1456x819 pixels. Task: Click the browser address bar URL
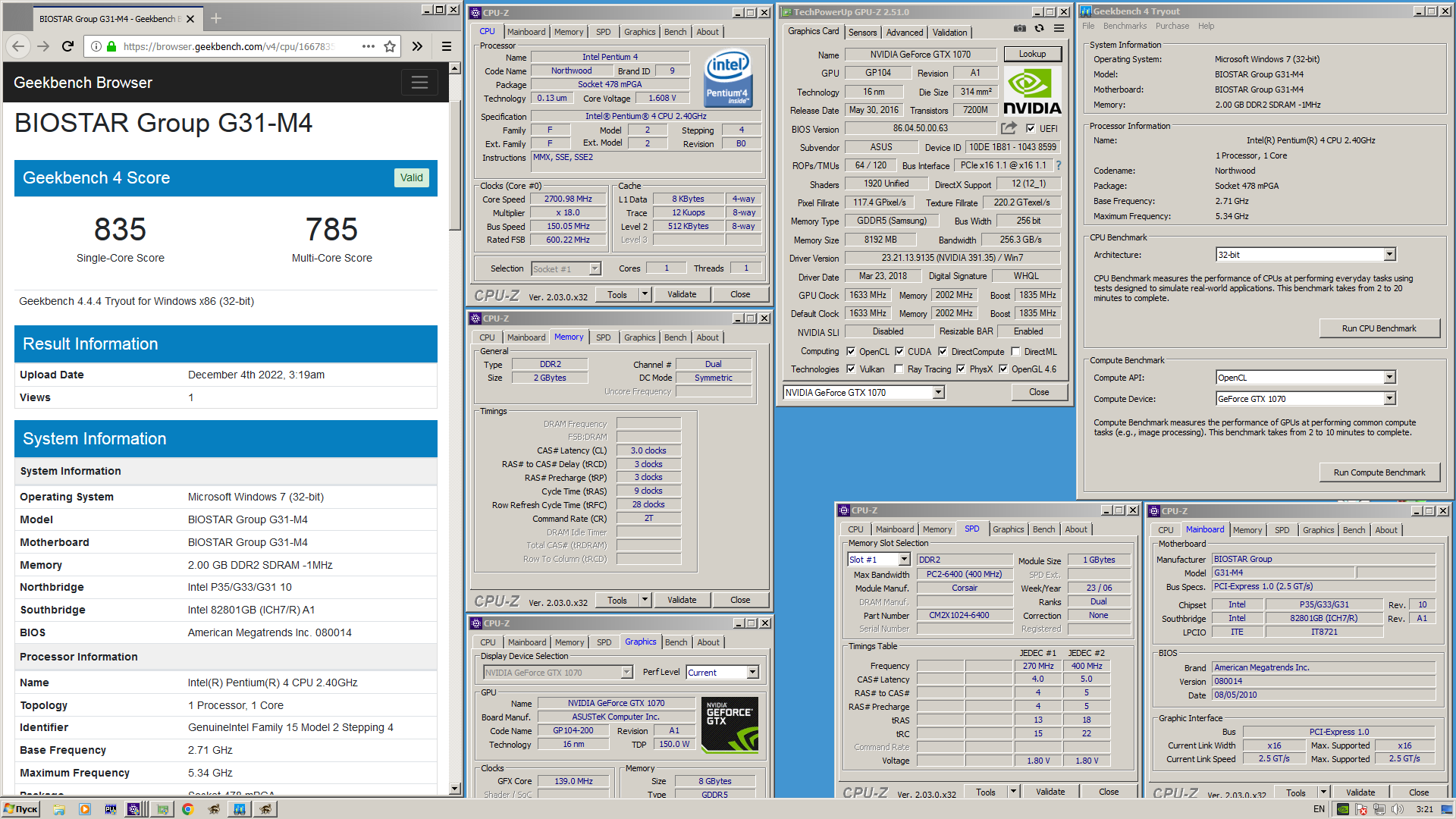click(228, 46)
